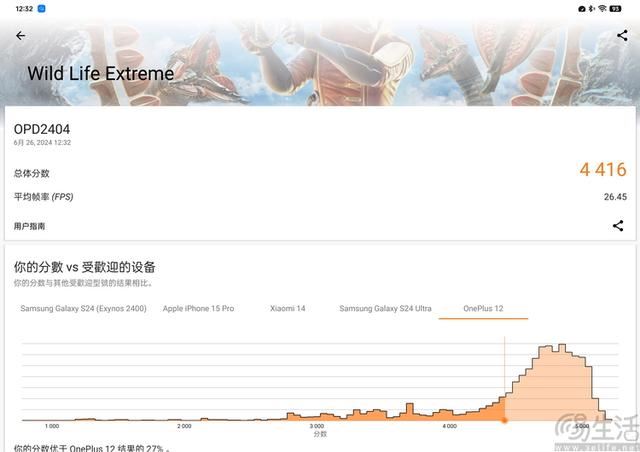
Task: Tap the OPD2404 device name
Action: pyautogui.click(x=41, y=129)
